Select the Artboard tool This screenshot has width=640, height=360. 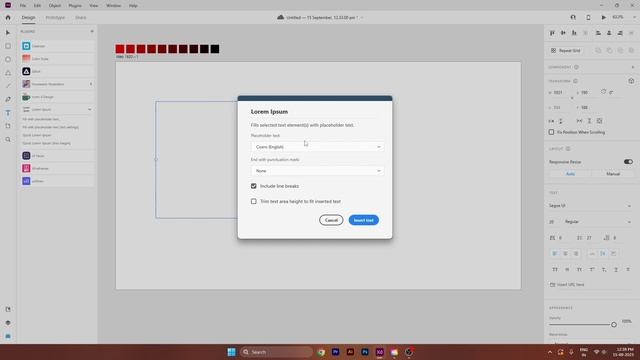point(8,126)
